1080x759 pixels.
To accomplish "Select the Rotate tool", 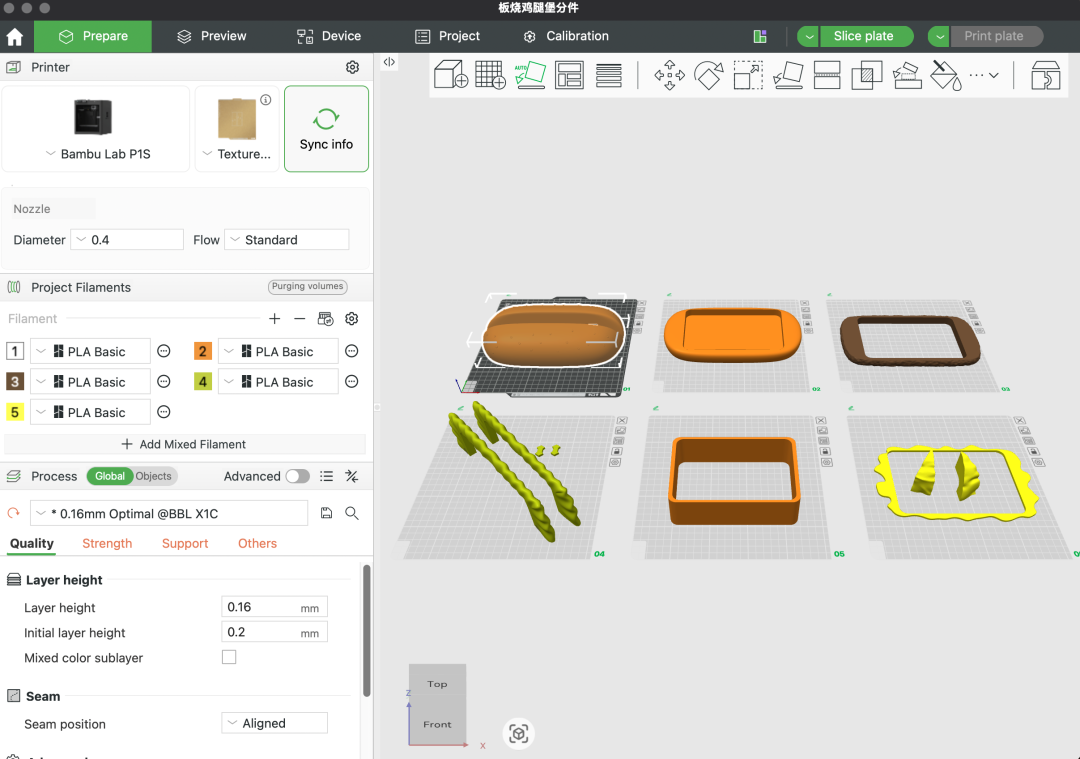I will tap(709, 75).
